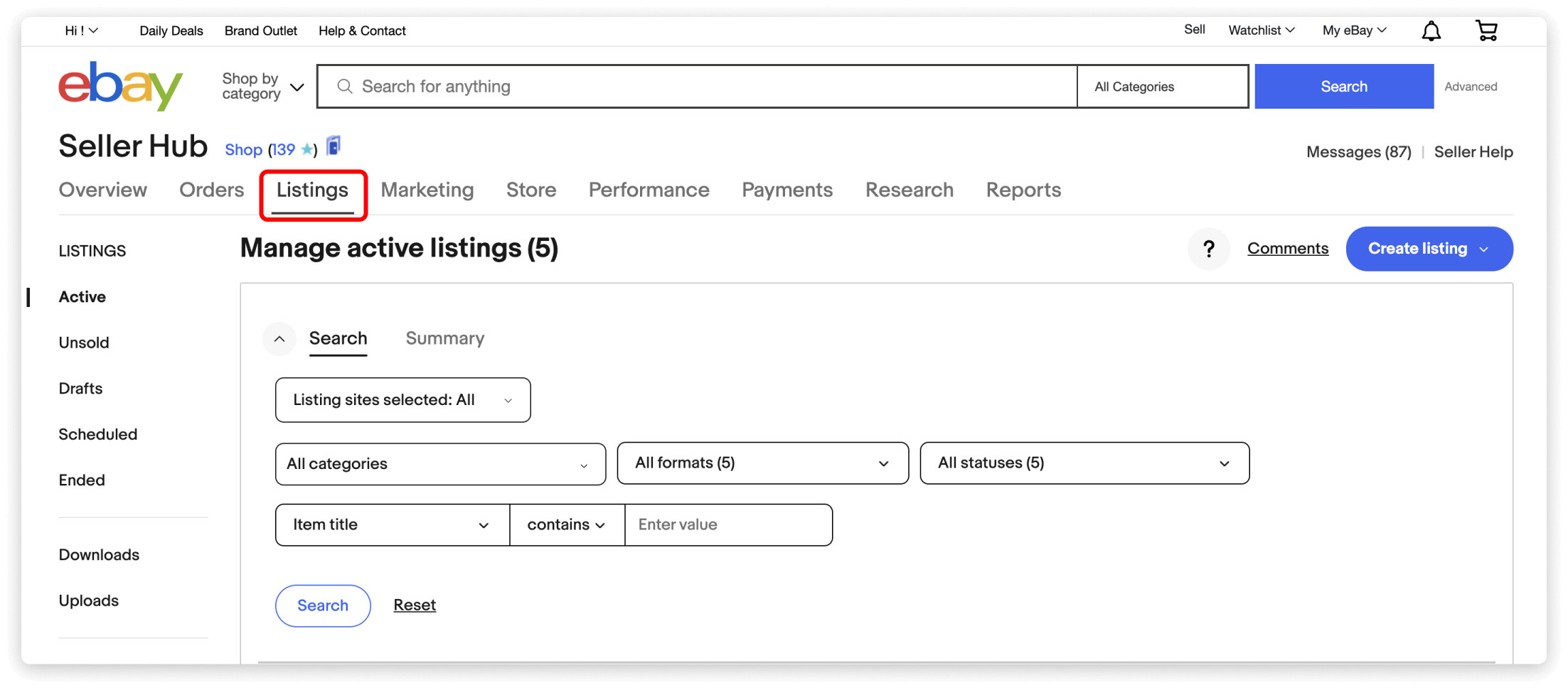Switch to the Orders tab
1568x690 pixels.
pyautogui.click(x=211, y=190)
